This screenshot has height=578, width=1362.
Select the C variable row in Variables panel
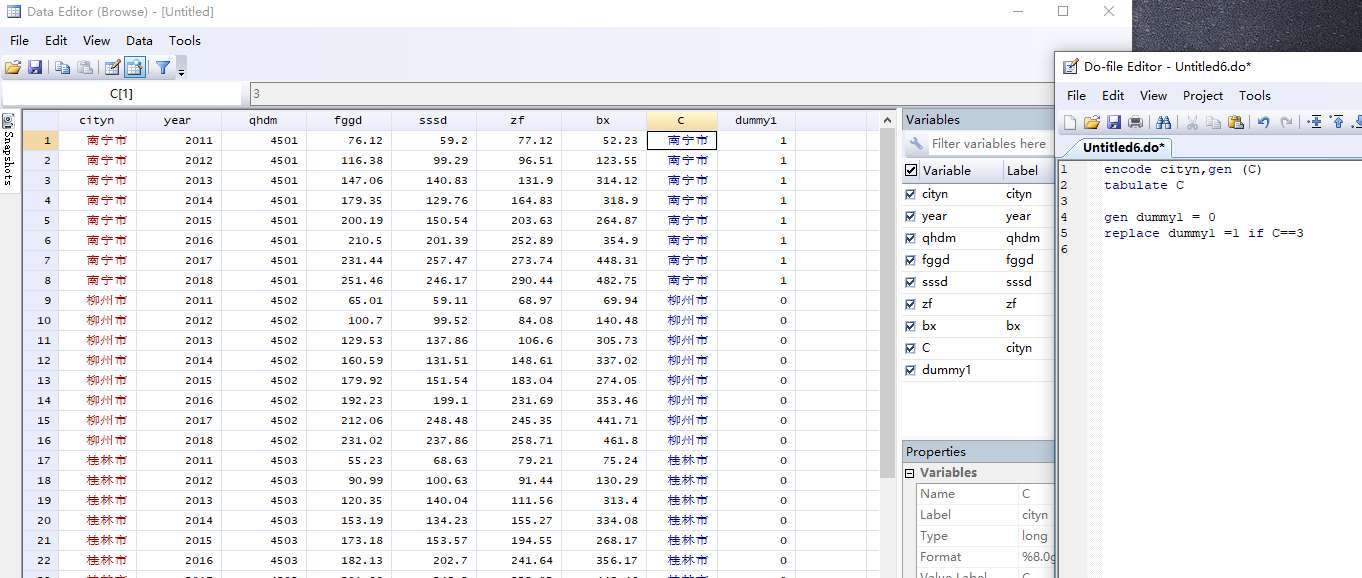click(x=978, y=348)
